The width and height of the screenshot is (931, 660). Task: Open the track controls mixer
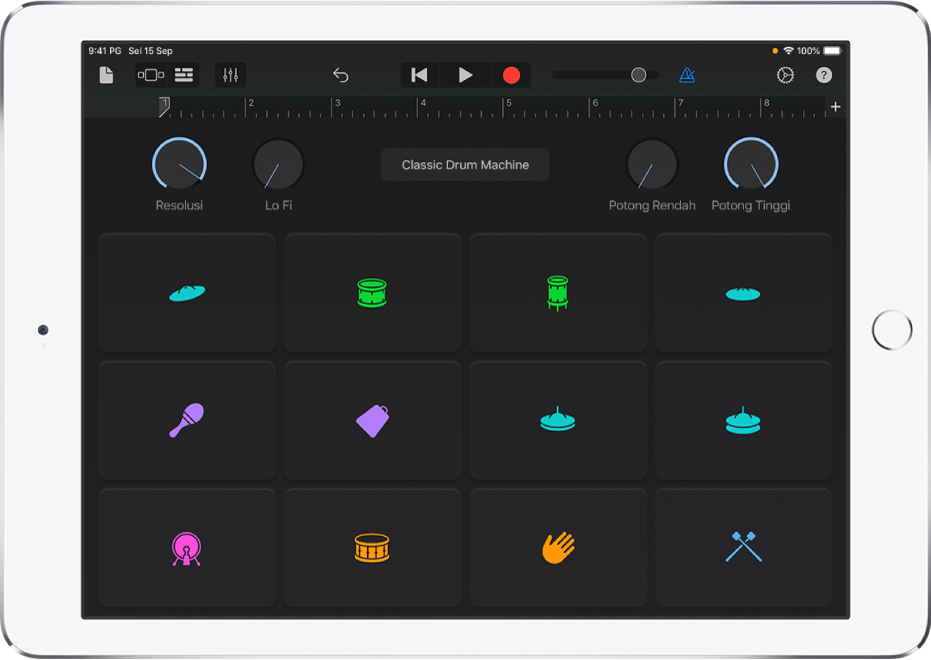click(230, 75)
